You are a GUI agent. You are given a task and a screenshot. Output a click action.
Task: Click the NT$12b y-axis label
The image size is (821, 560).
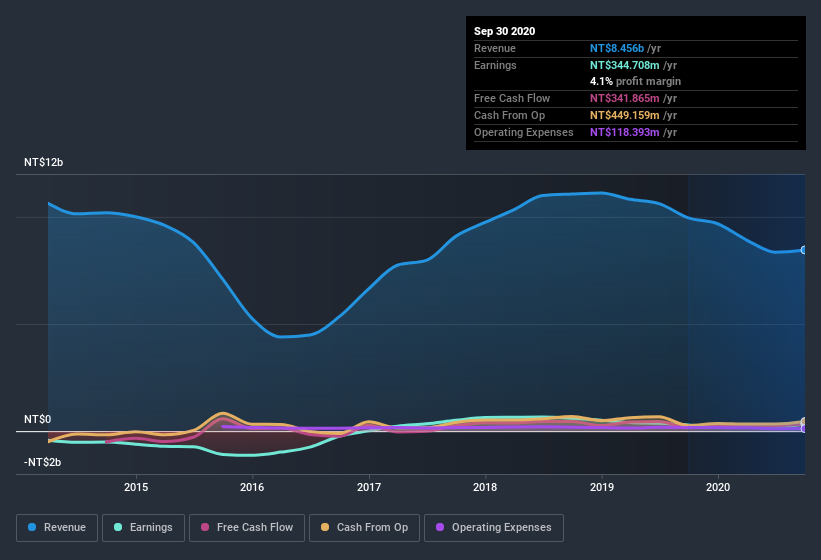43,162
